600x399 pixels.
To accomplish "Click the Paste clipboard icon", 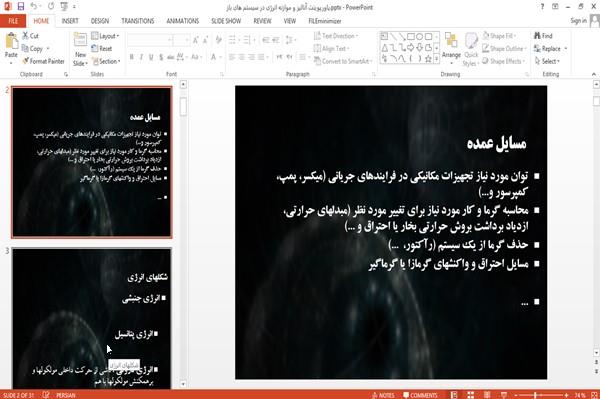I will [x=11, y=41].
